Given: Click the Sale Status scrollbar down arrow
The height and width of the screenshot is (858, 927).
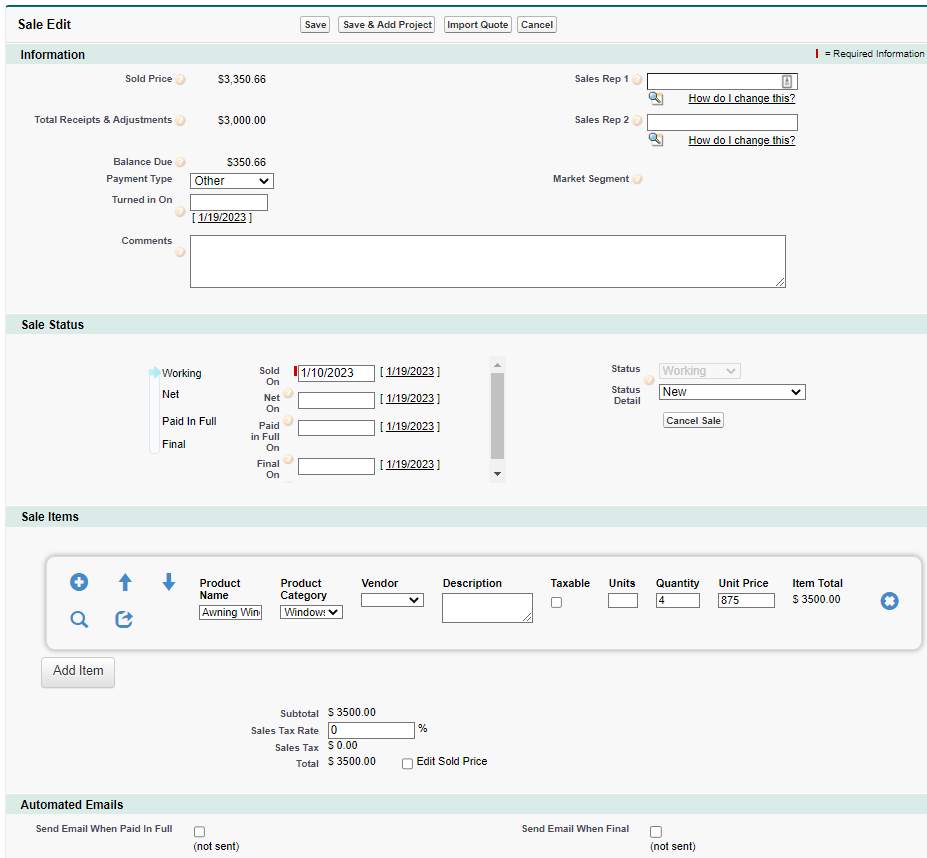Looking at the screenshot, I should 497,474.
